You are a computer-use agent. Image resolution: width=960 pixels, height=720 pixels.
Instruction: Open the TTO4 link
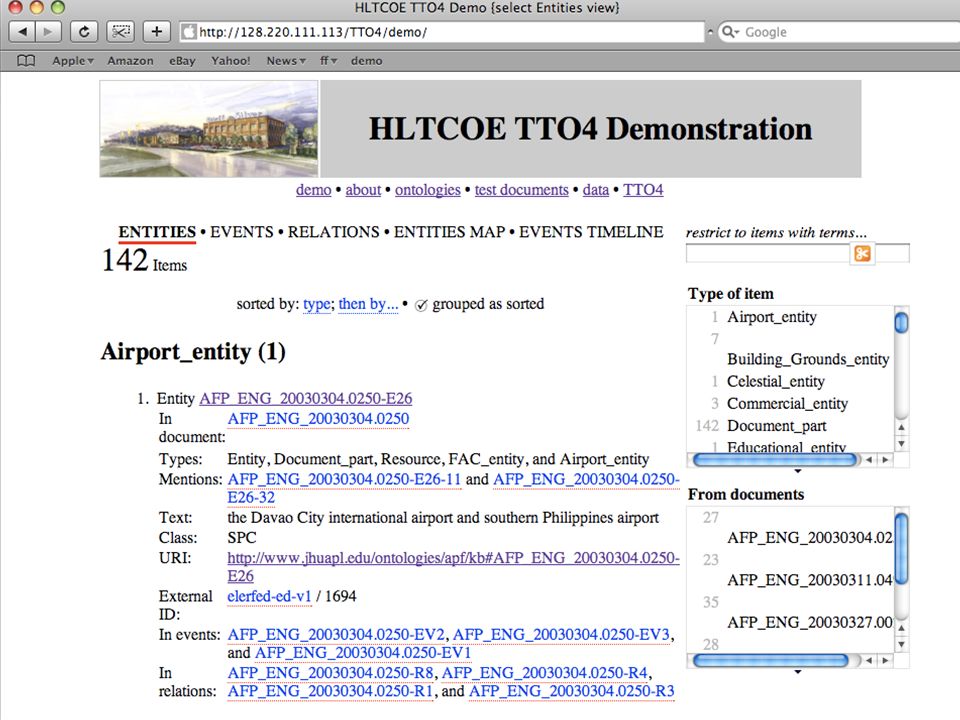tap(643, 190)
